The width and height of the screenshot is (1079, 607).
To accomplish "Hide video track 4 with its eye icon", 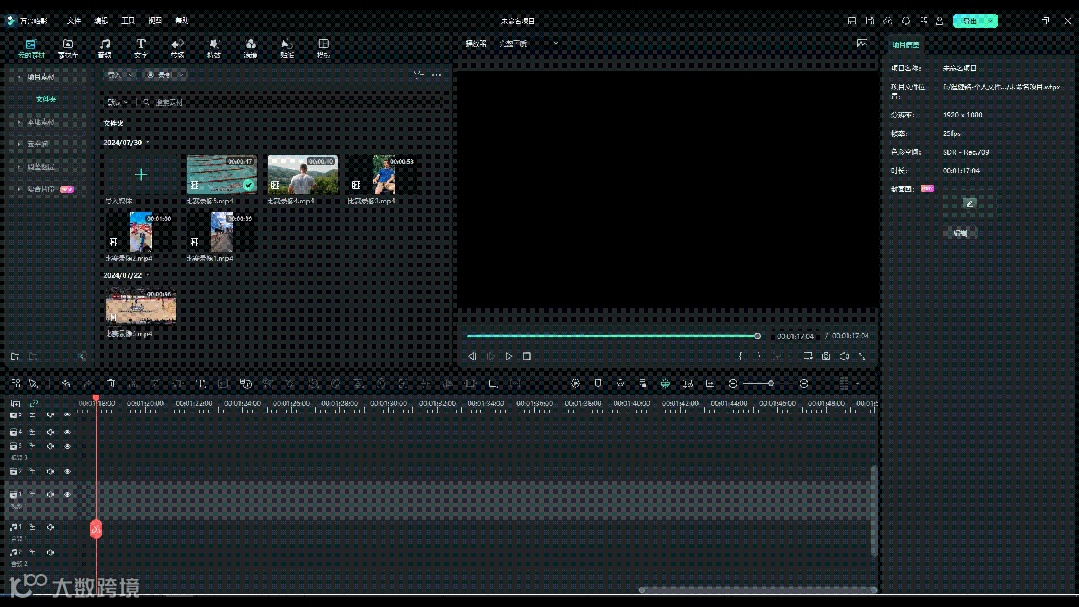I will 67,432.
